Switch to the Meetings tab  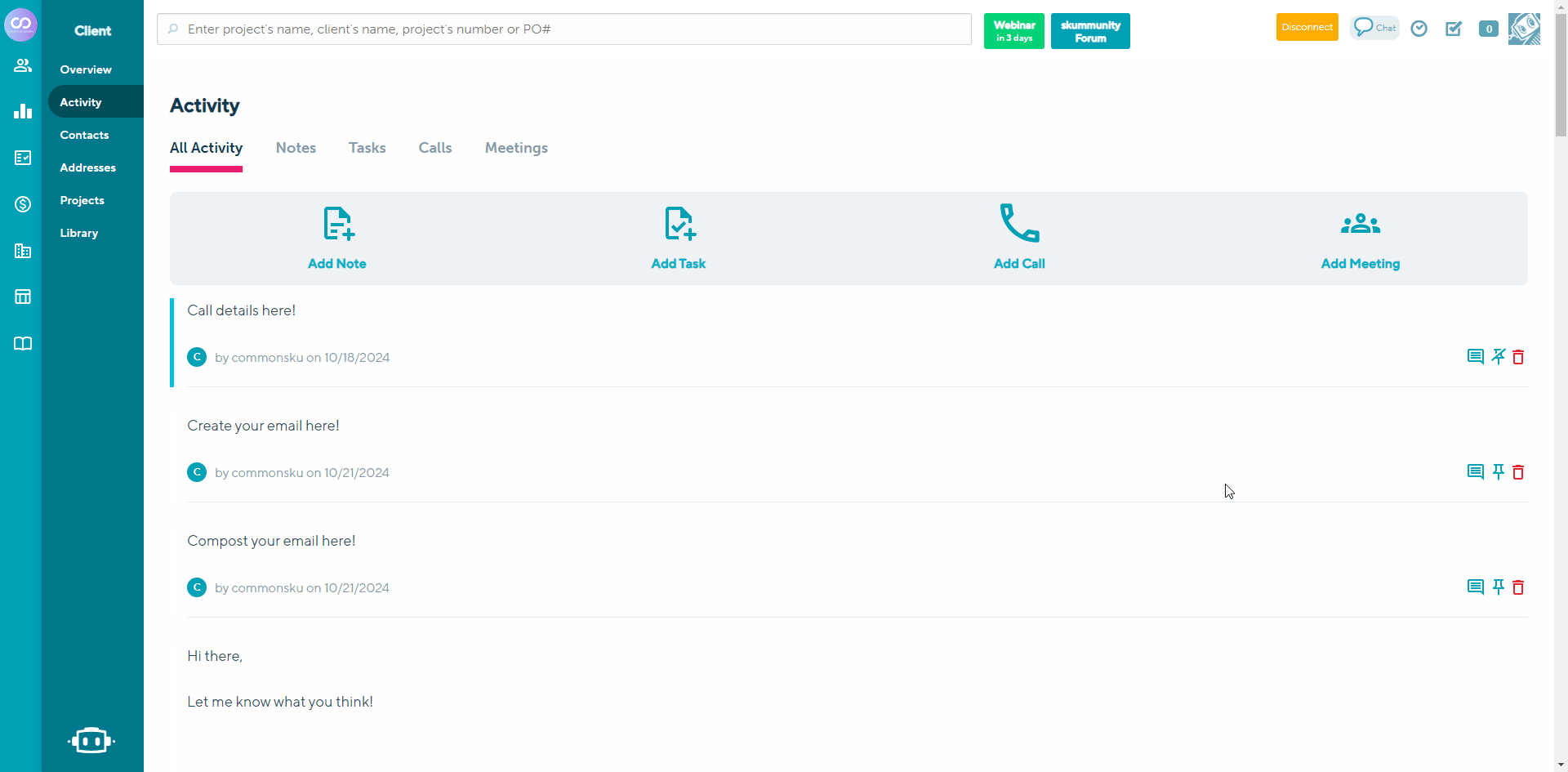[516, 148]
